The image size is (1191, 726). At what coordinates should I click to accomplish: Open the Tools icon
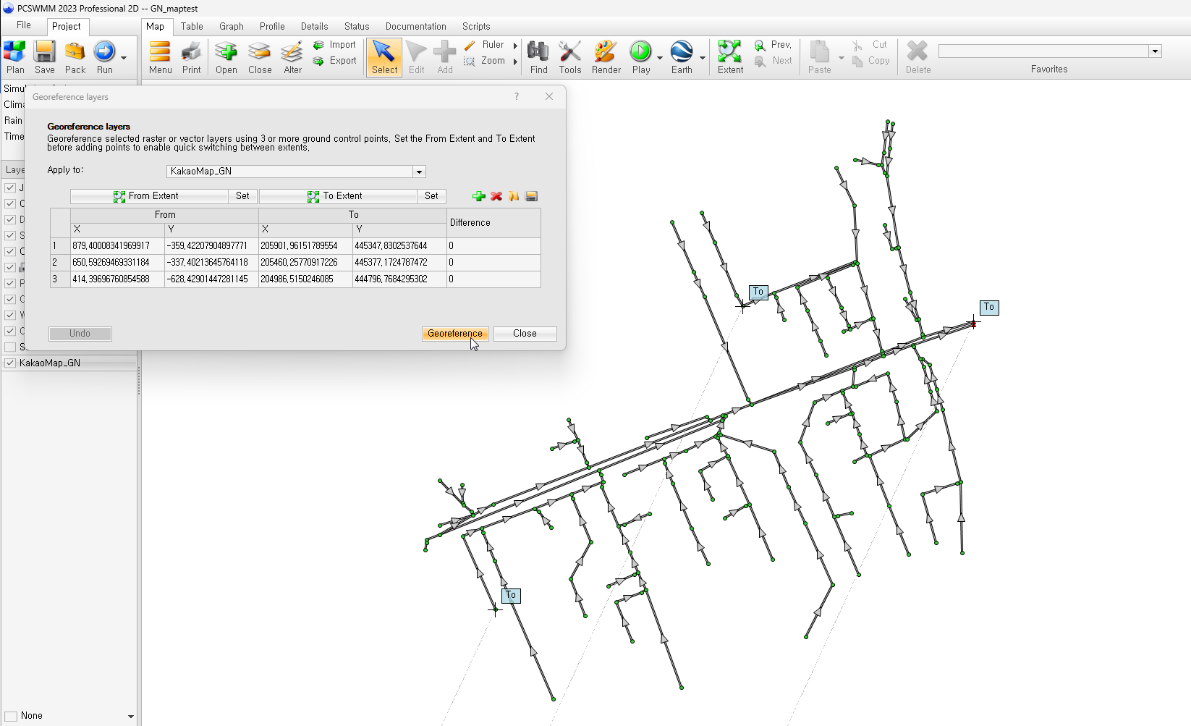point(570,57)
